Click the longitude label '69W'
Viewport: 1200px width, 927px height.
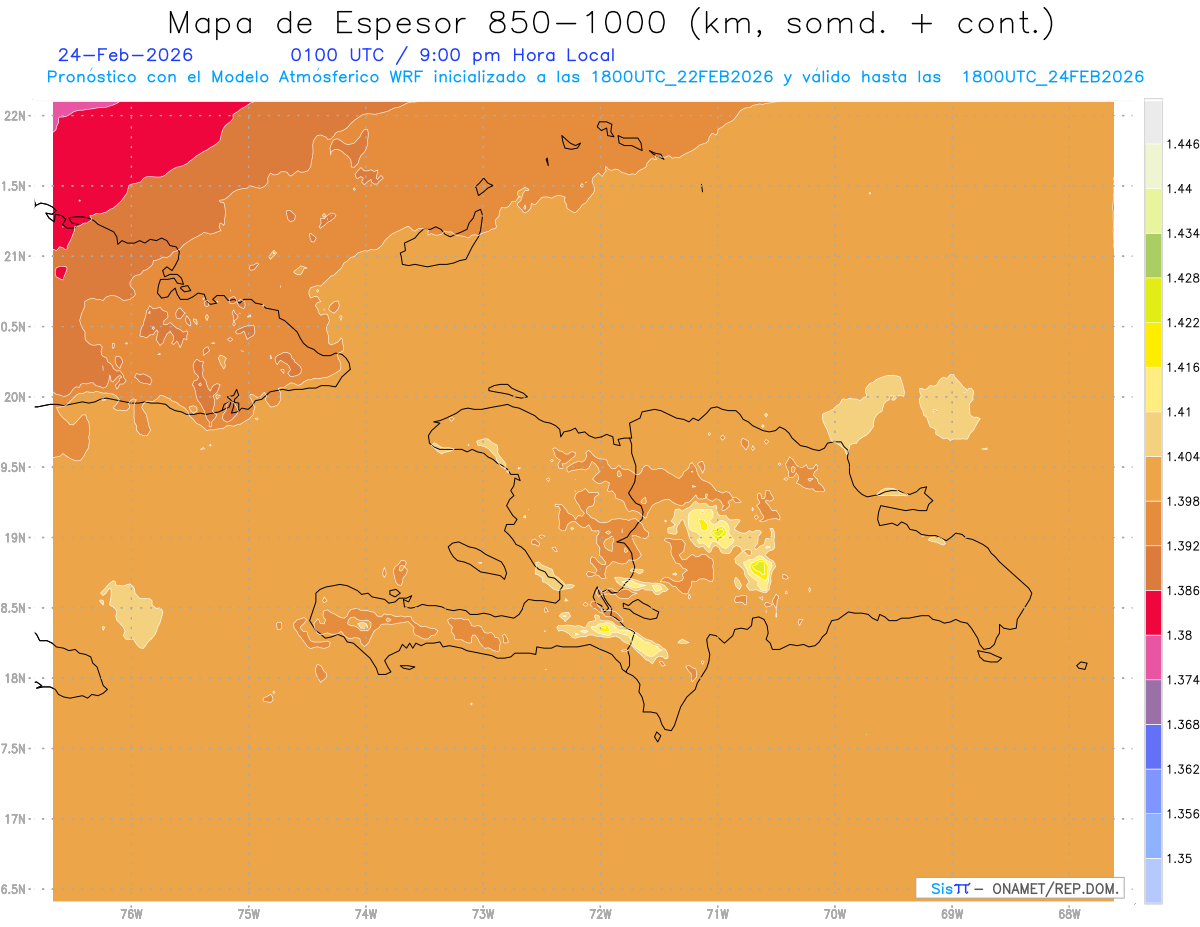(952, 914)
